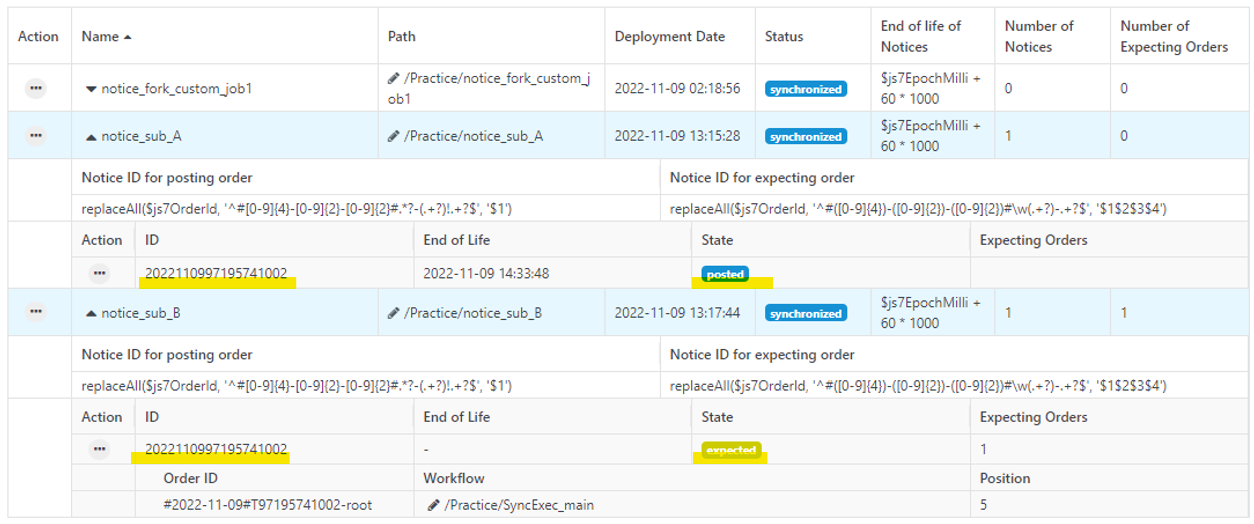Open action menu for notice_fork_custom_job1 row
Screen dimensions: 1254x524
pyautogui.click(x=36, y=88)
